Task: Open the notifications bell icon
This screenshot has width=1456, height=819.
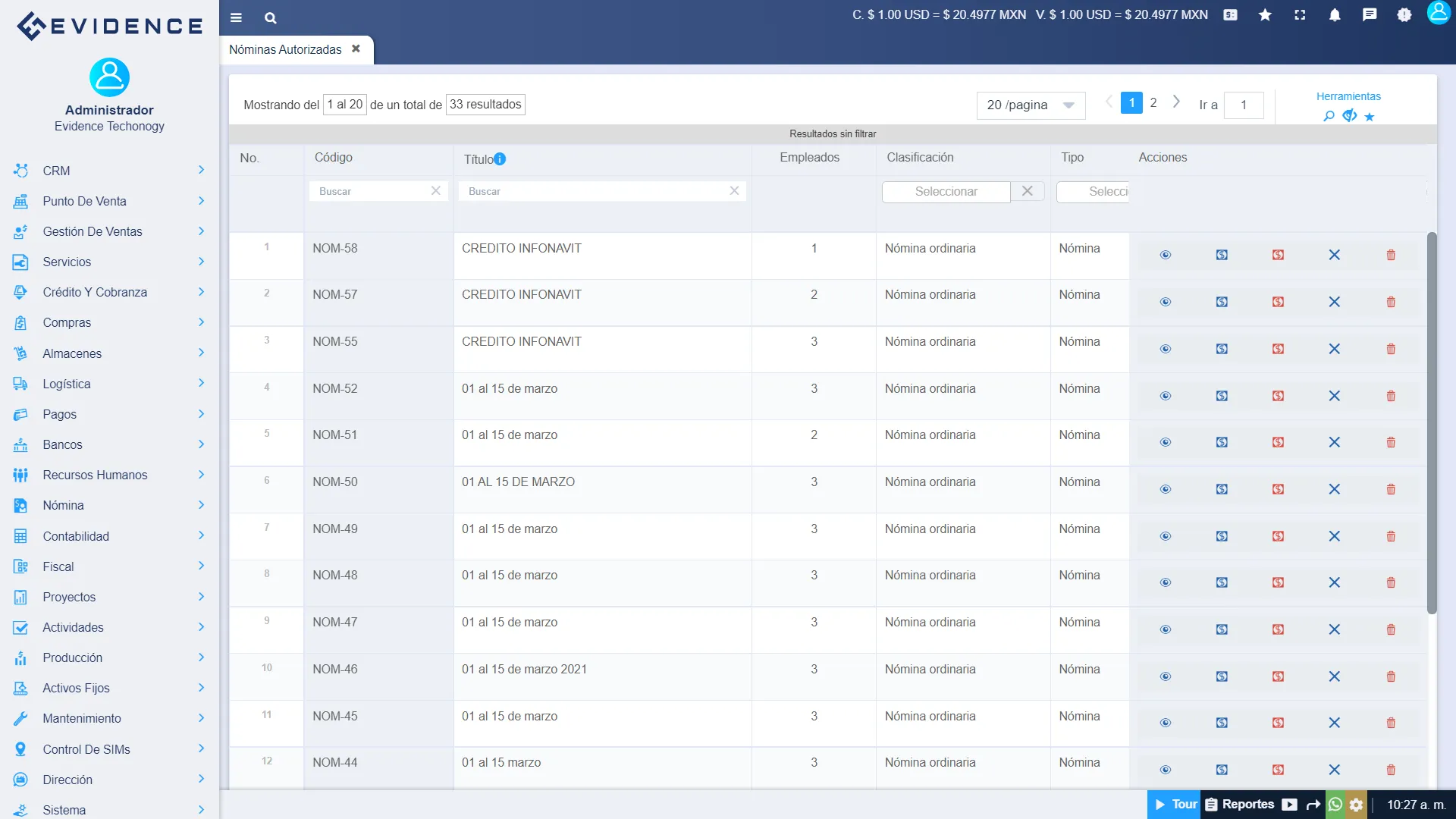Action: (x=1335, y=15)
